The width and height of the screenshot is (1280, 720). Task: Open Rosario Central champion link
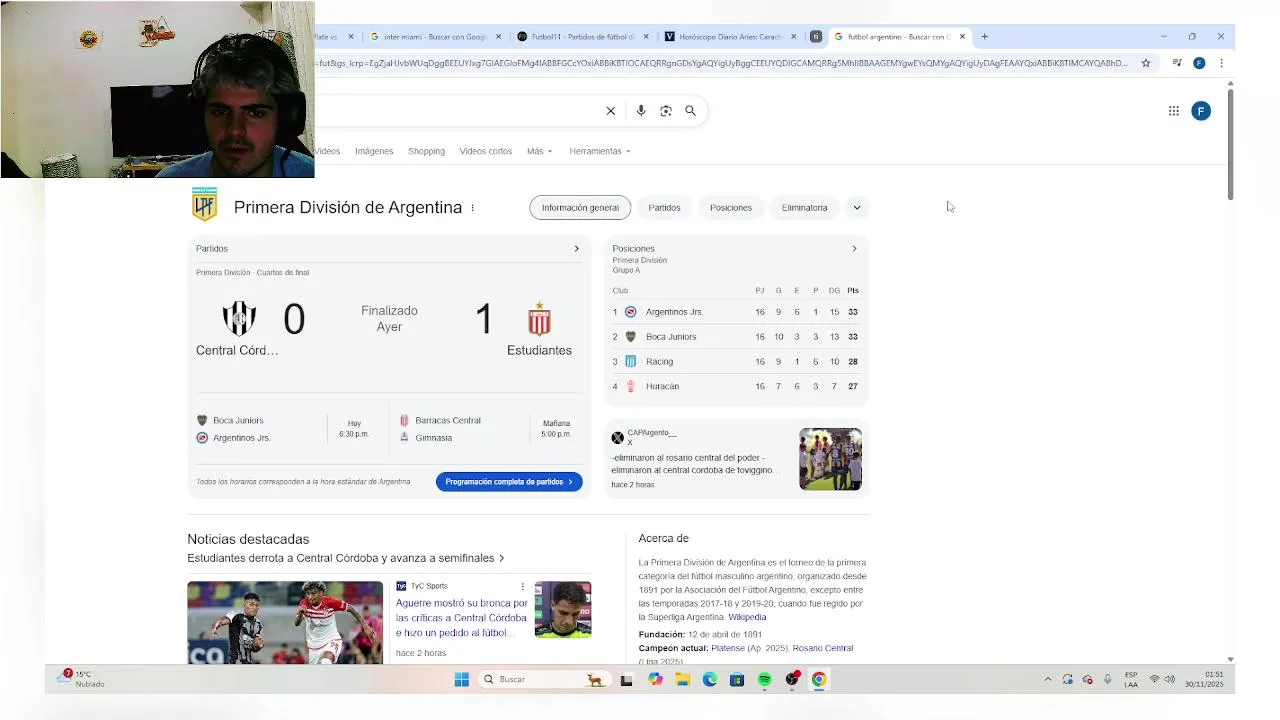click(823, 648)
